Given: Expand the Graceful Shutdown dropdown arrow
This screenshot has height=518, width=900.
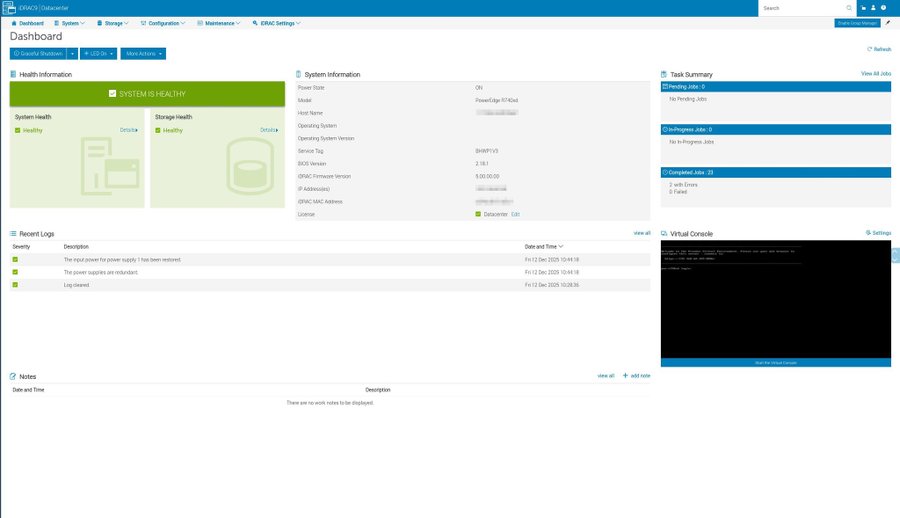Looking at the screenshot, I should coord(72,53).
